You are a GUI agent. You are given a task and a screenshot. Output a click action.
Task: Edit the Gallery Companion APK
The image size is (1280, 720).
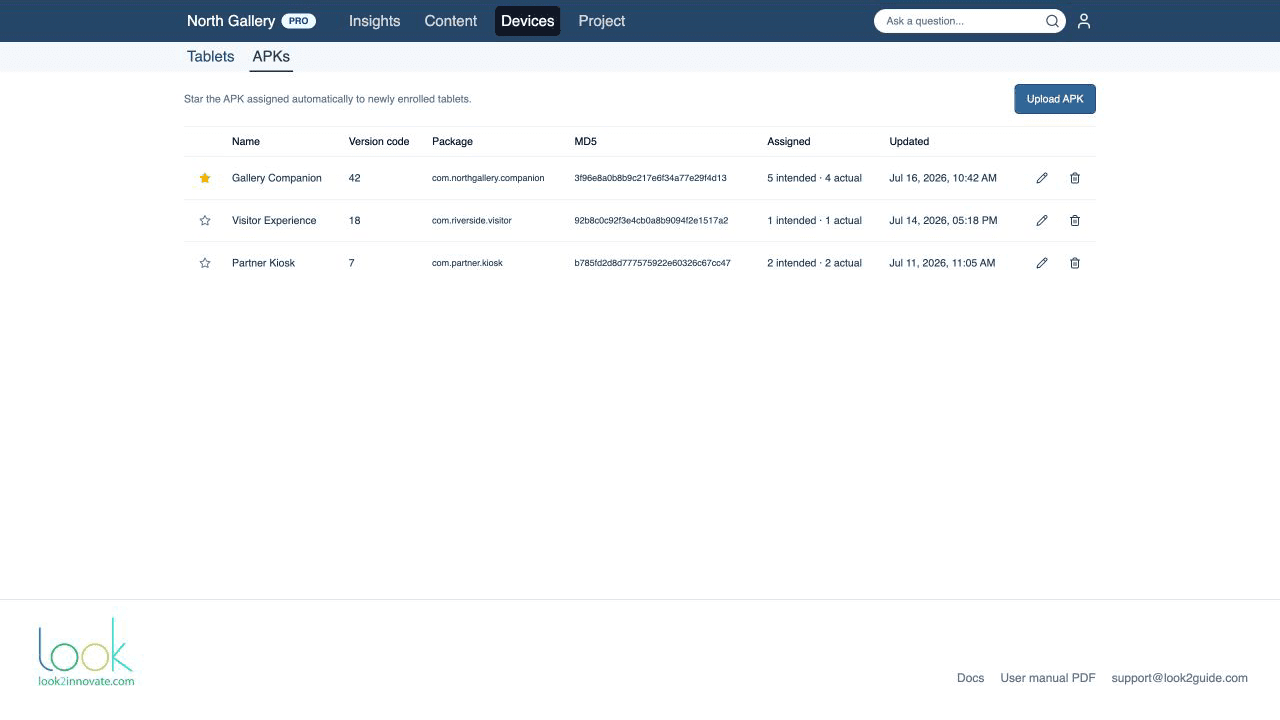1042,178
